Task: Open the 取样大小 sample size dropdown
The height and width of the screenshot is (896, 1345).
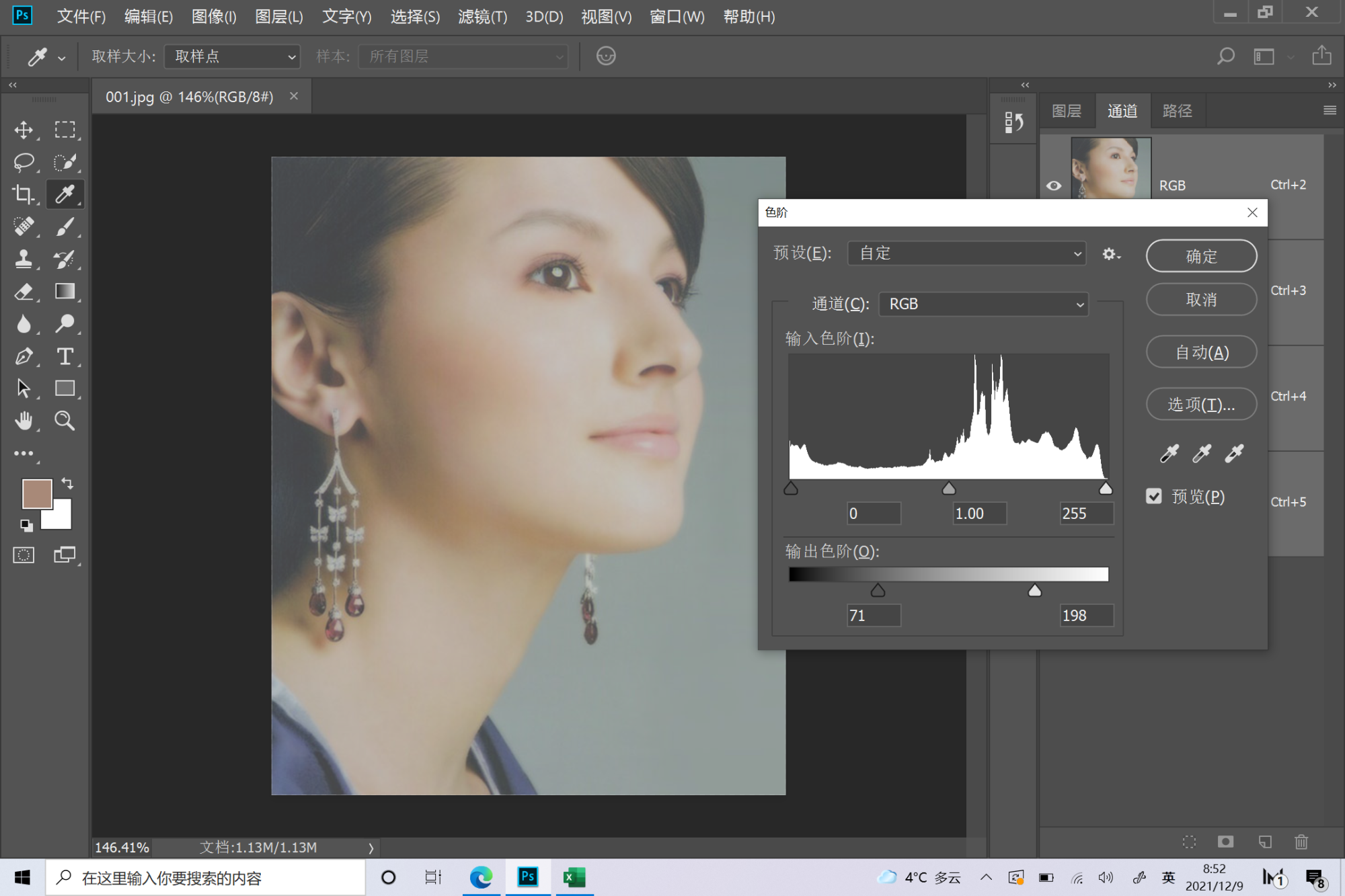Action: pos(232,56)
